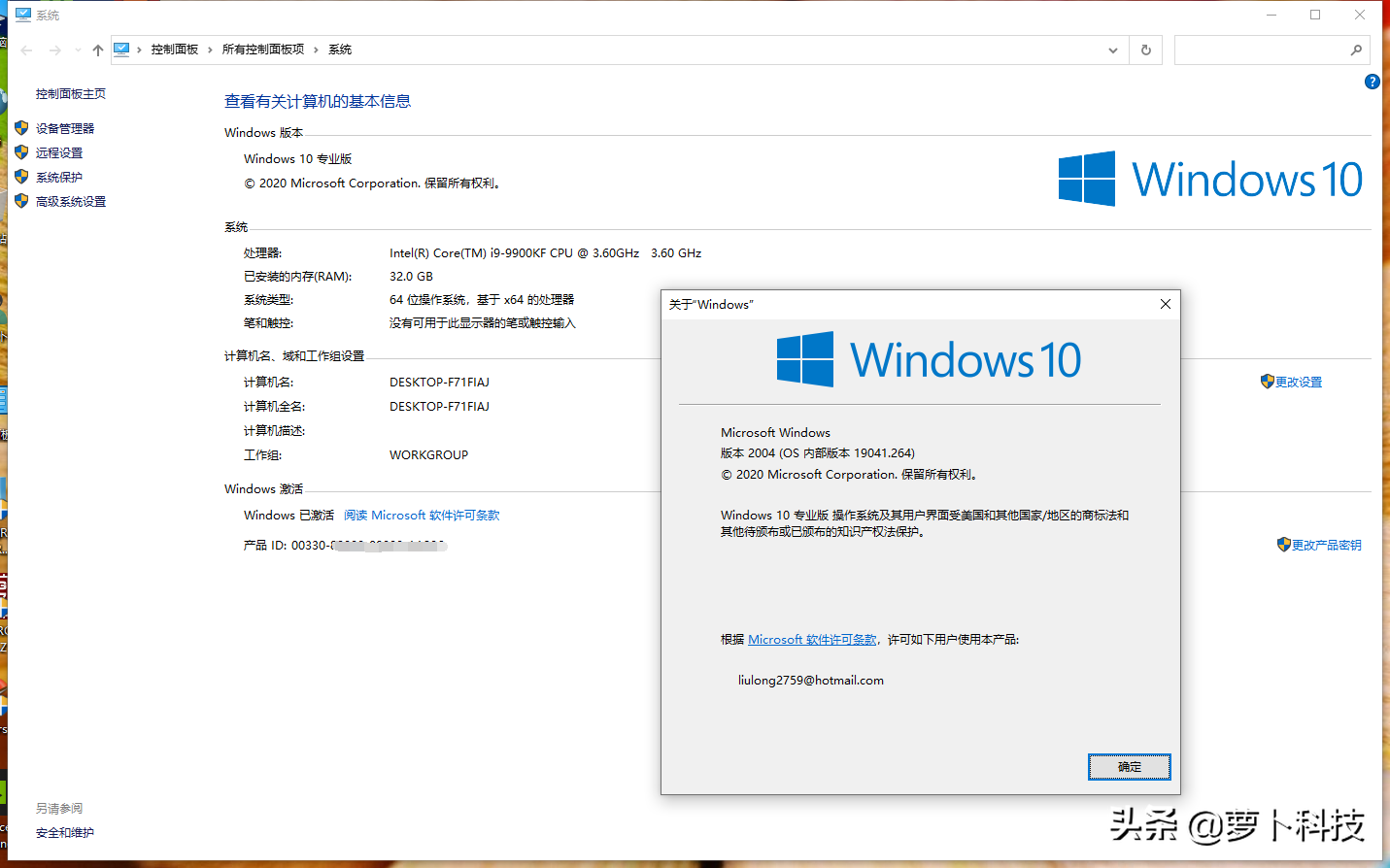Minimize the 系统 window
Screen dimensions: 1390x868
(x=1271, y=15)
